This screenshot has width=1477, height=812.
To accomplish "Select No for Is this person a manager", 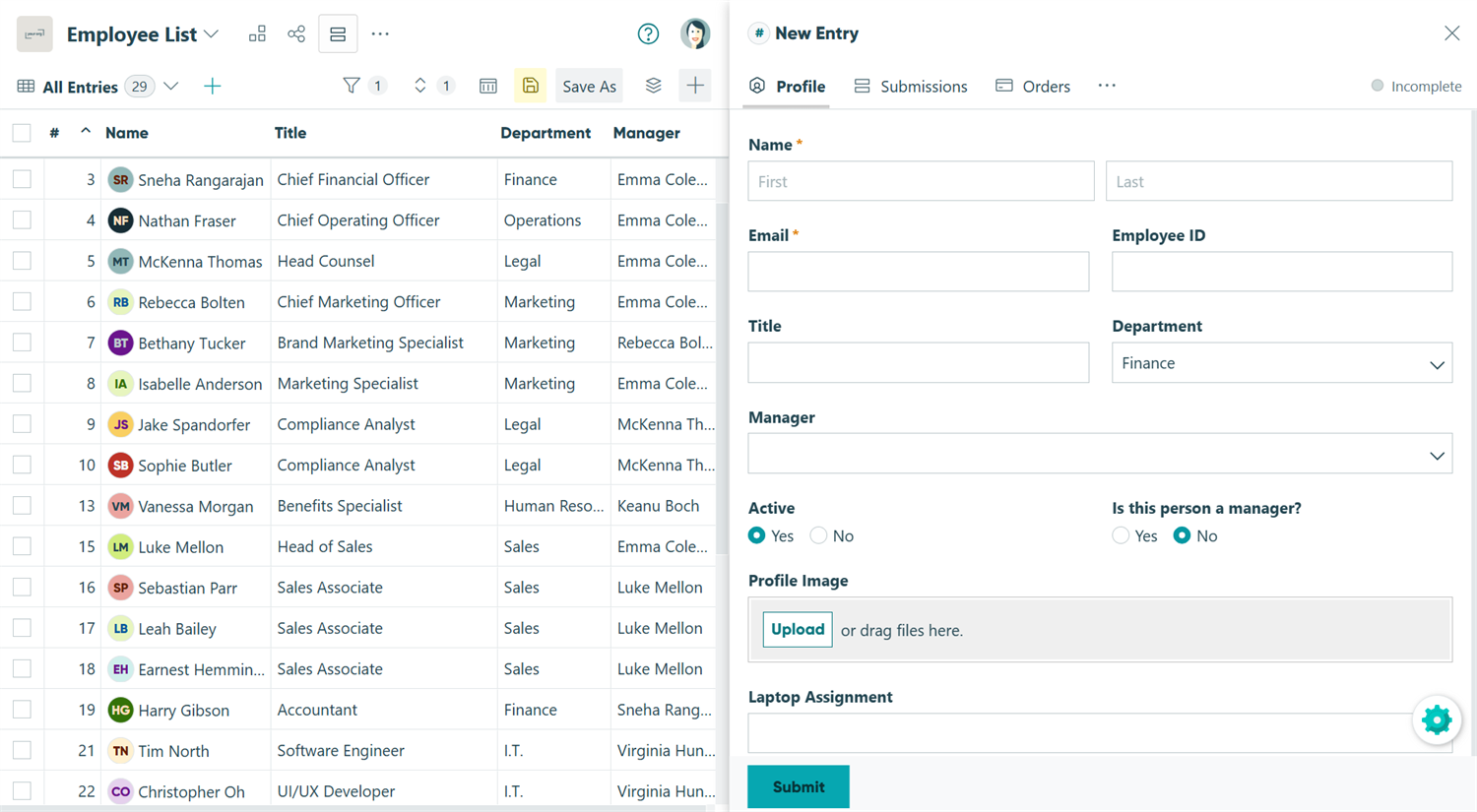I will (x=1182, y=535).
